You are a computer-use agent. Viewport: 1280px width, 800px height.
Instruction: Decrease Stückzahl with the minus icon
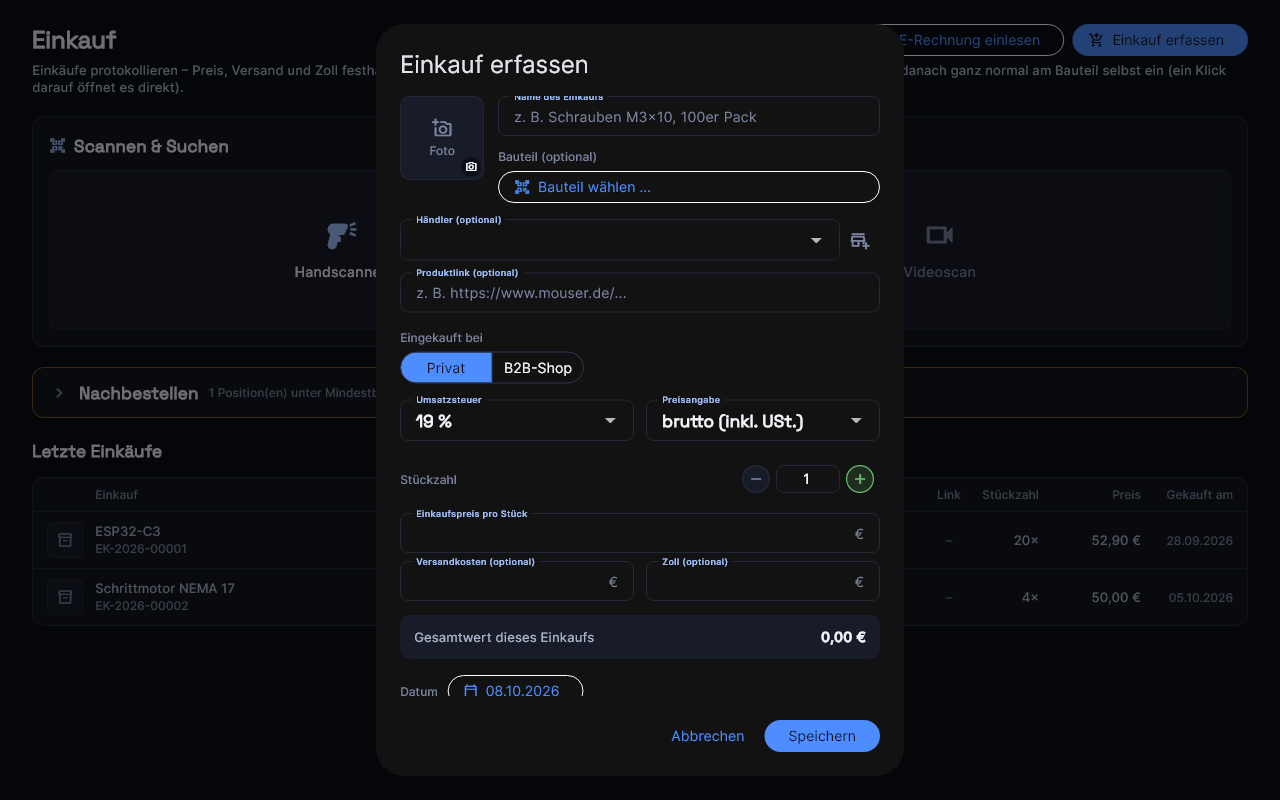(756, 479)
